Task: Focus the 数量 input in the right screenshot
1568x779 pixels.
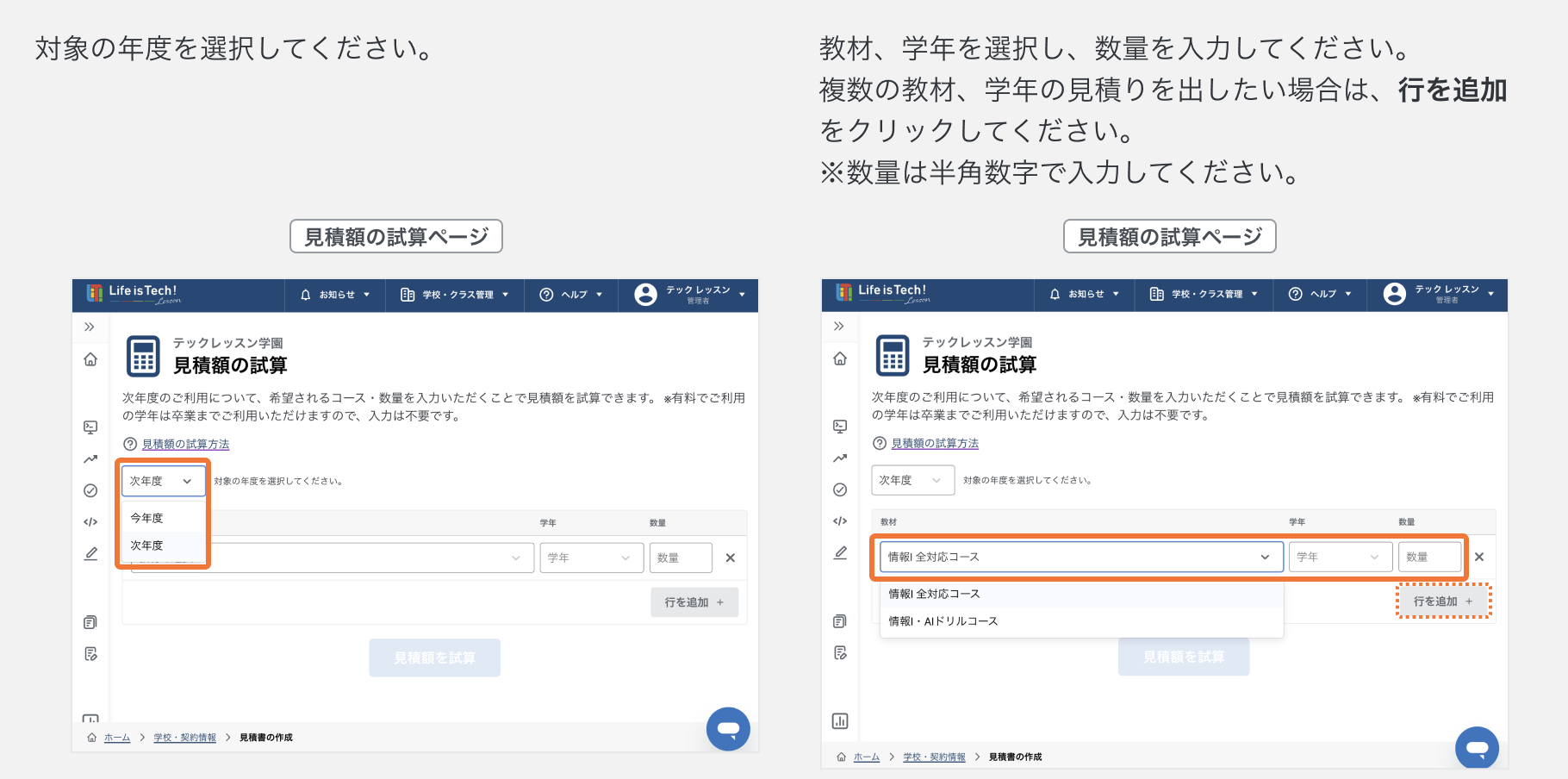Action: coord(1430,557)
